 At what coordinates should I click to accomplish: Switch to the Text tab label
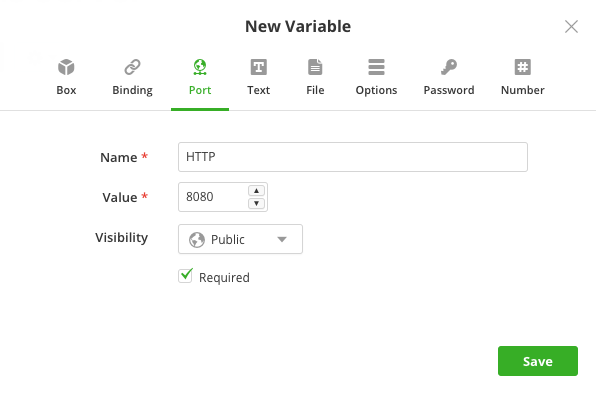coord(258,90)
